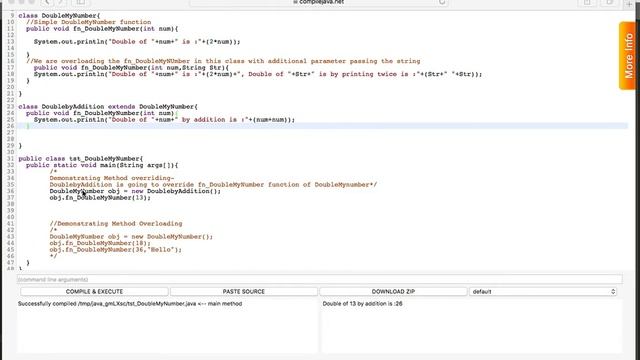Click 'DoubleMyNumber obj = new DoublebyAddition();' line
Image resolution: width=640 pixels, height=360 pixels.
point(135,191)
